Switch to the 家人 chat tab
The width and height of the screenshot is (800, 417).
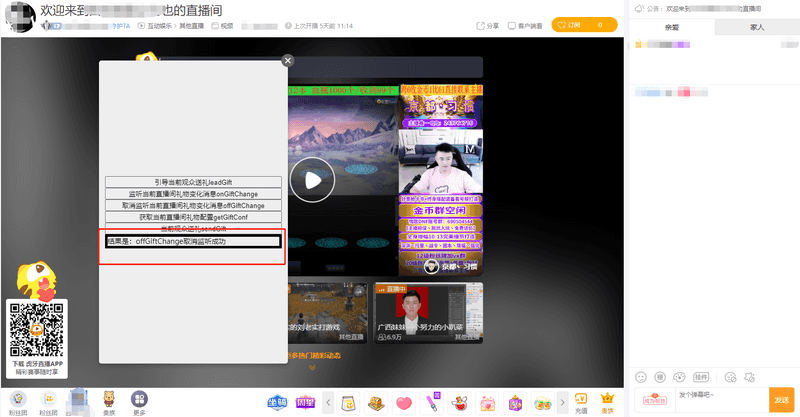[x=757, y=27]
